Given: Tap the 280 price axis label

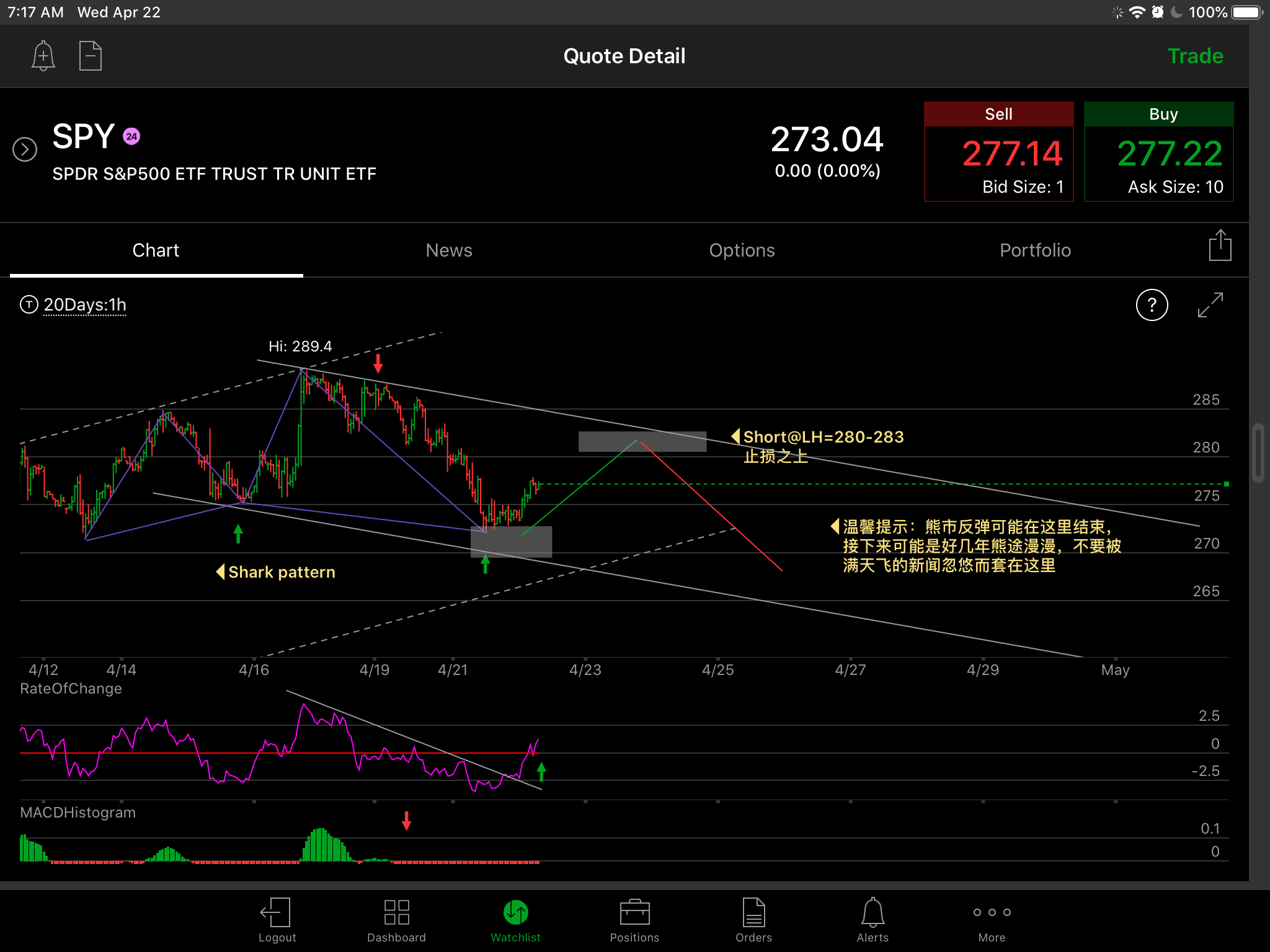Looking at the screenshot, I should coord(1206,447).
